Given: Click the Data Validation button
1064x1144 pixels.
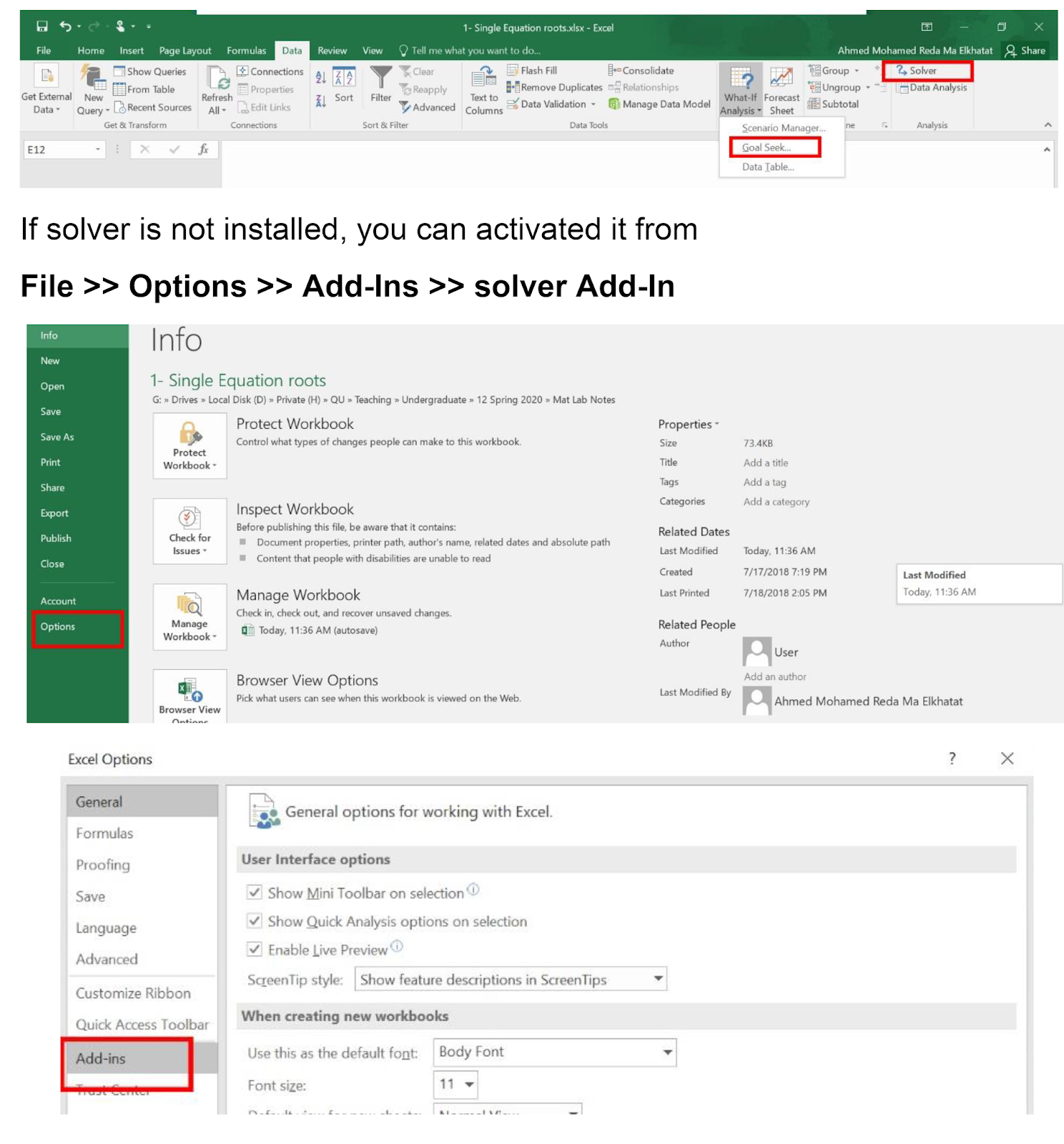Looking at the screenshot, I should 550,104.
